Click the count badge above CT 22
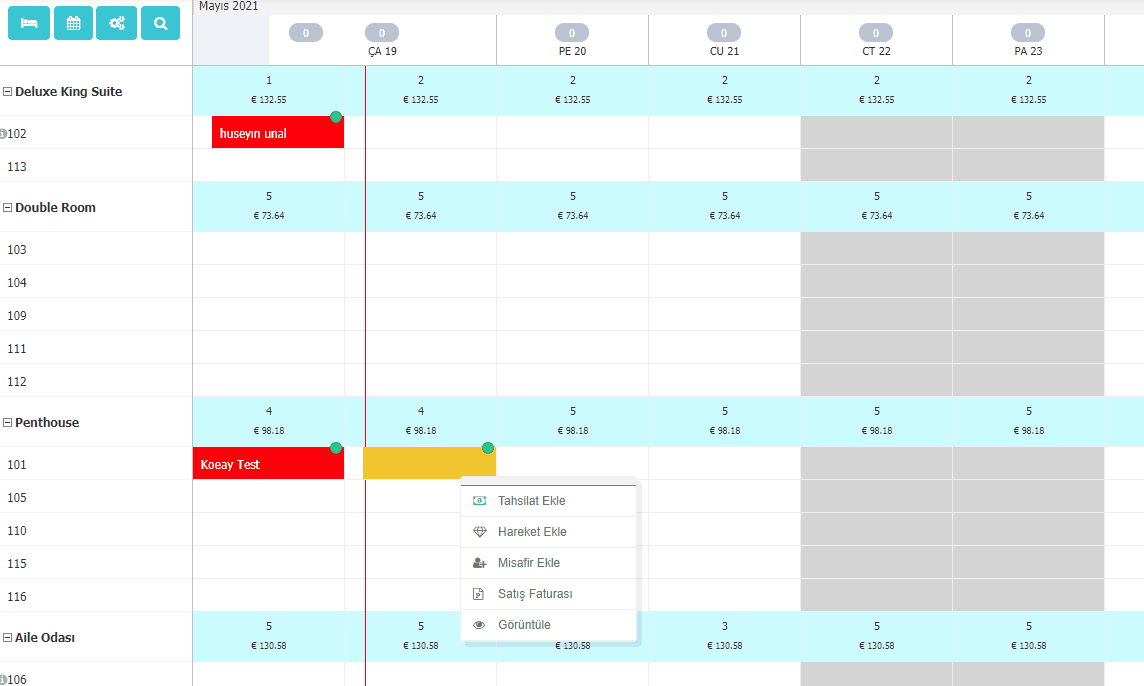Viewport: 1144px width, 686px height. pyautogui.click(x=876, y=33)
